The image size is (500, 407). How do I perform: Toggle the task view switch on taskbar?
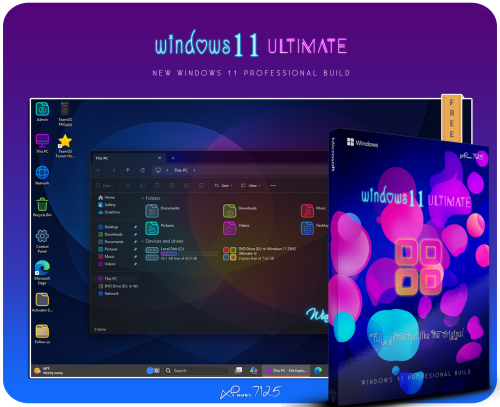coord(153,371)
